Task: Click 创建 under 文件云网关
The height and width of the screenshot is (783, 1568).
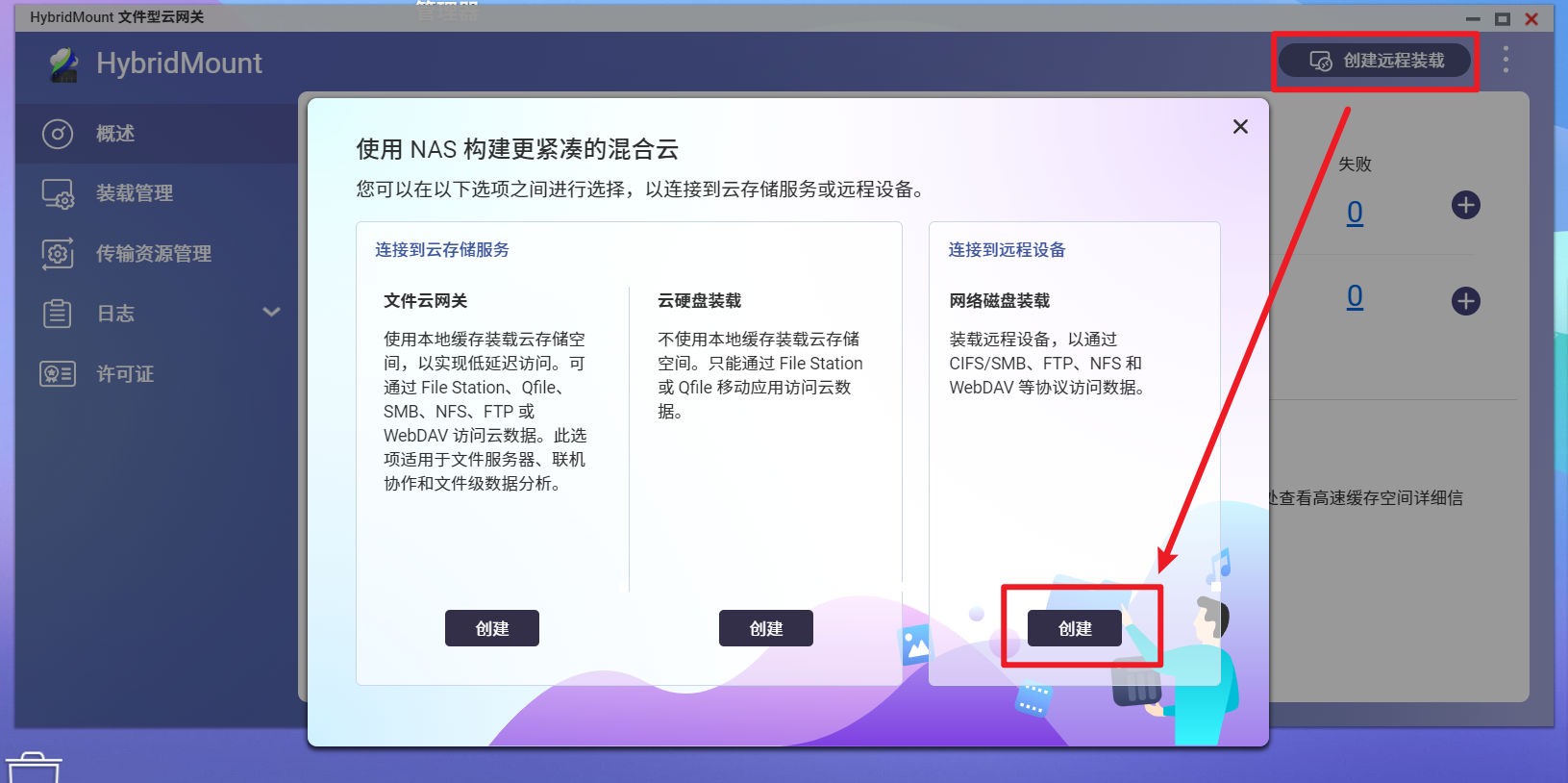Action: (492, 628)
